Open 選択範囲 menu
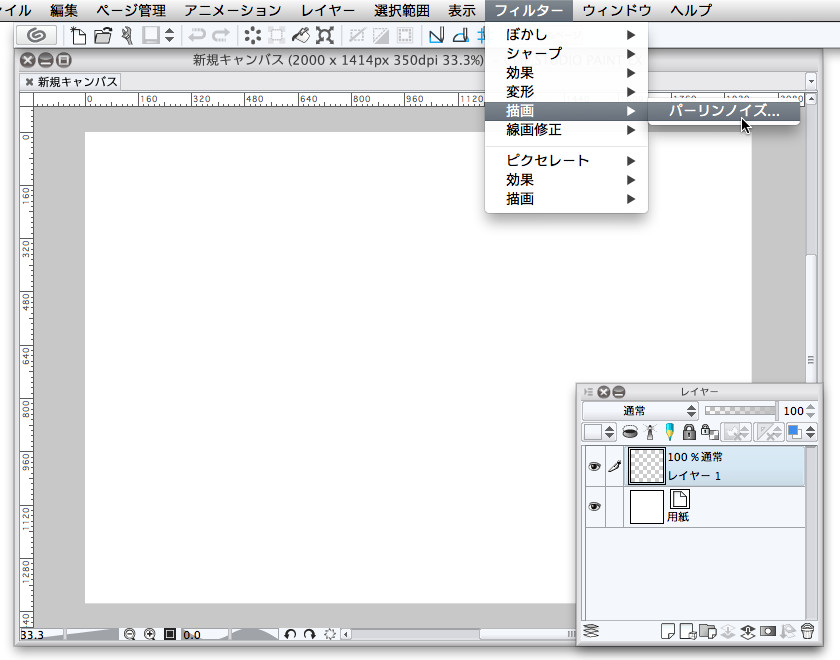The image size is (840, 660). click(402, 10)
